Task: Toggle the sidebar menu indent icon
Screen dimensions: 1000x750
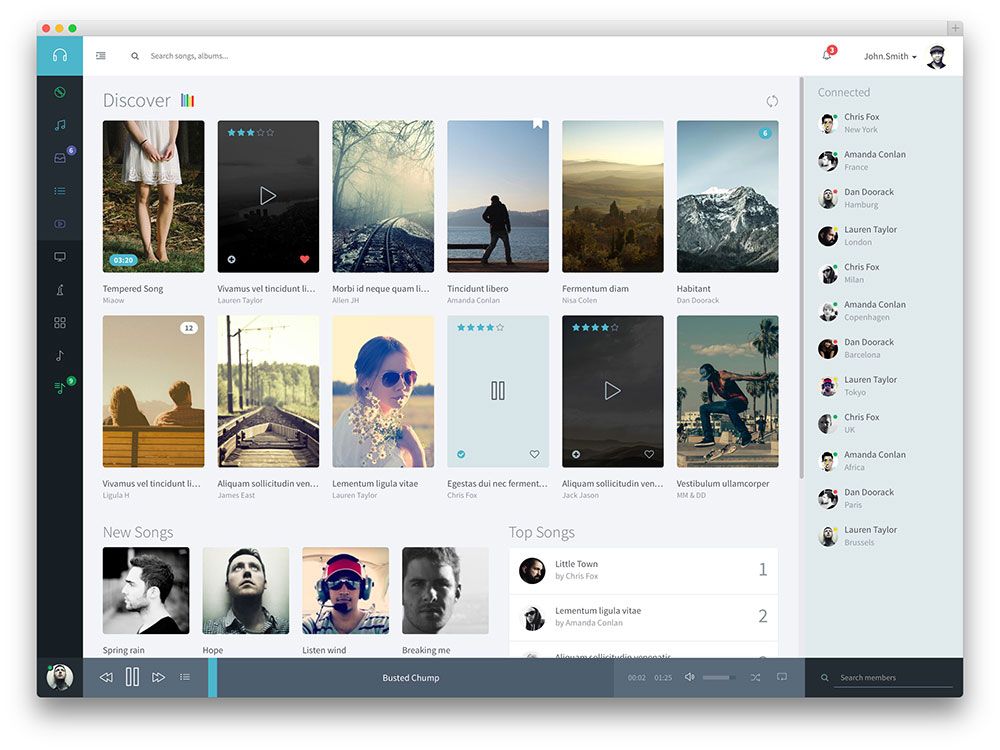Action: point(101,56)
